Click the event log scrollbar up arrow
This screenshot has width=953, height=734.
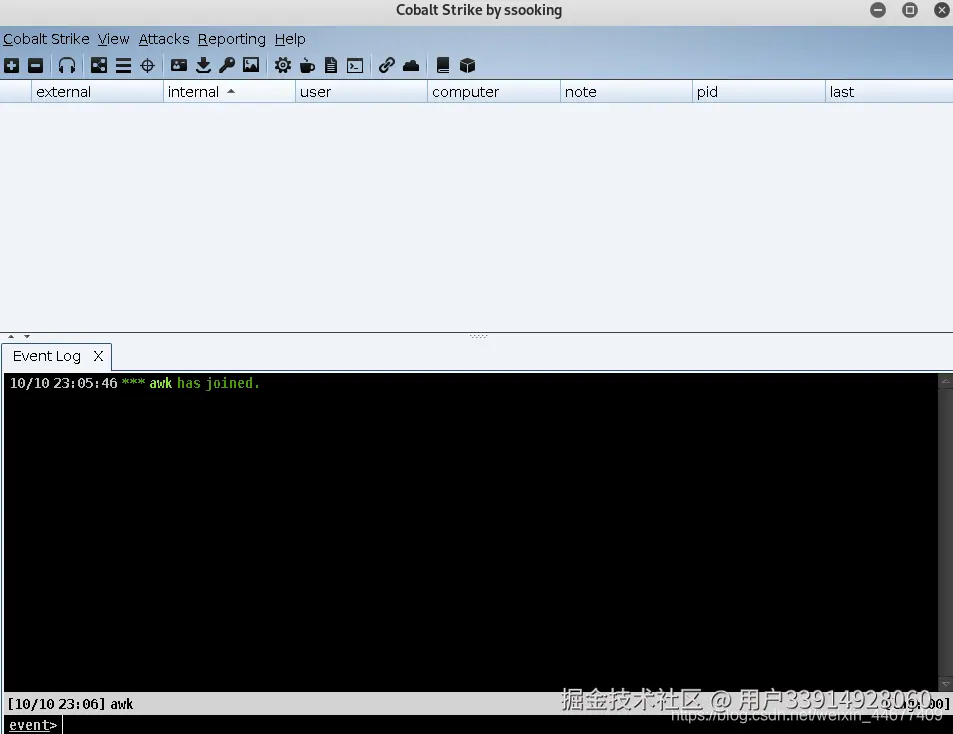(x=945, y=381)
